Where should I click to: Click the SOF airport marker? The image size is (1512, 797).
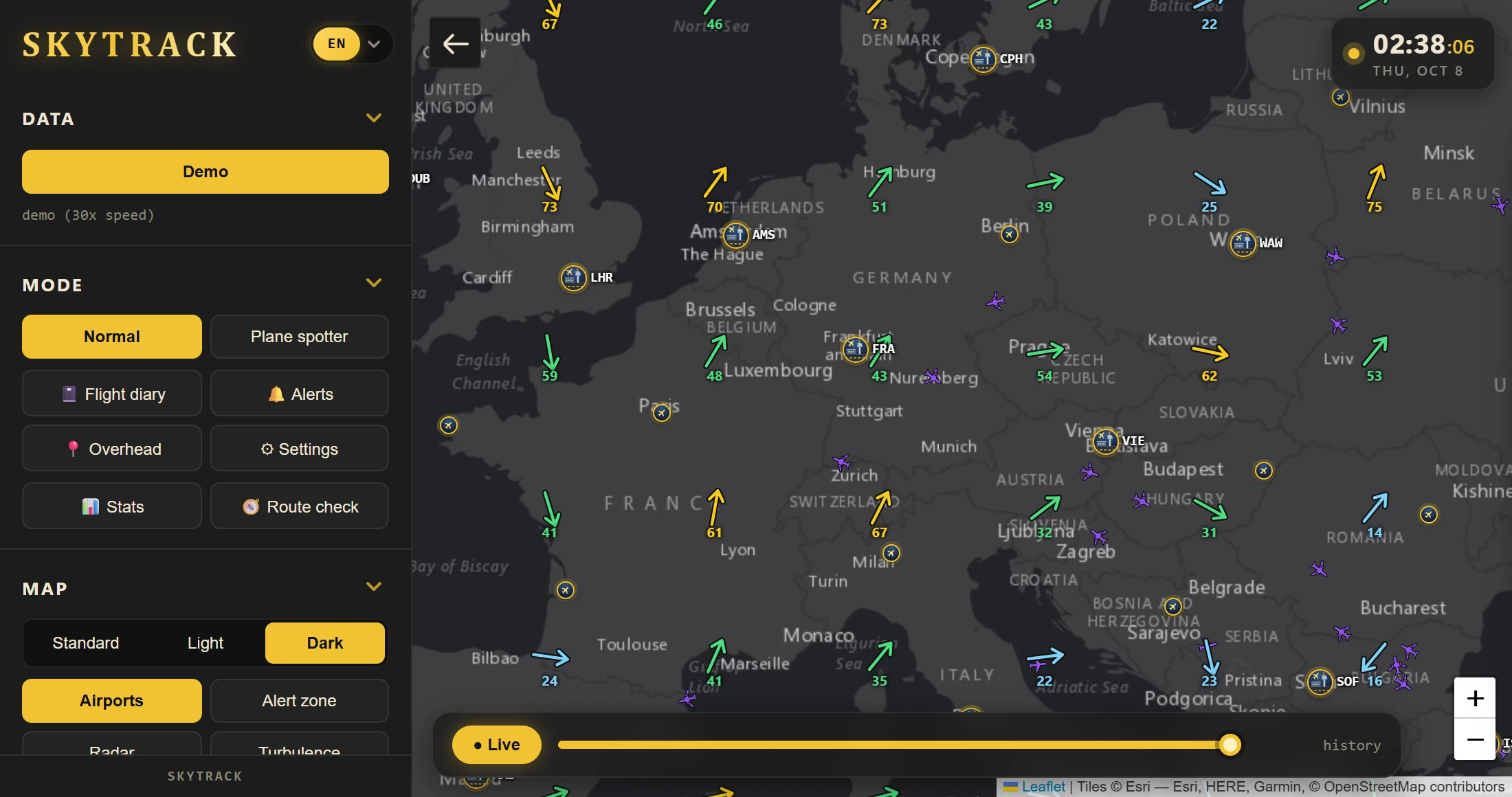tap(1320, 681)
